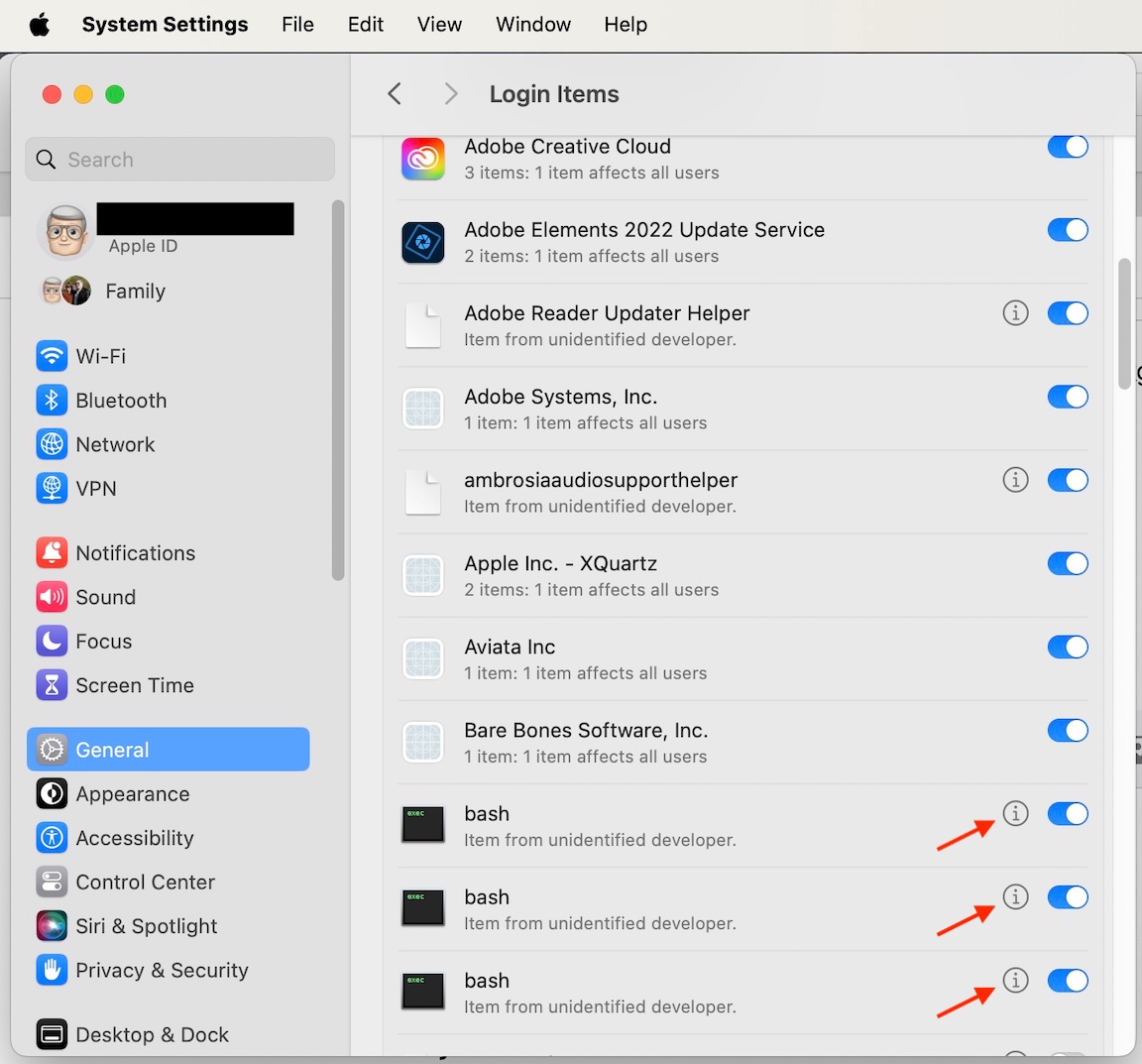The width and height of the screenshot is (1142, 1064).
Task: Open the Focus moon icon
Action: point(52,642)
